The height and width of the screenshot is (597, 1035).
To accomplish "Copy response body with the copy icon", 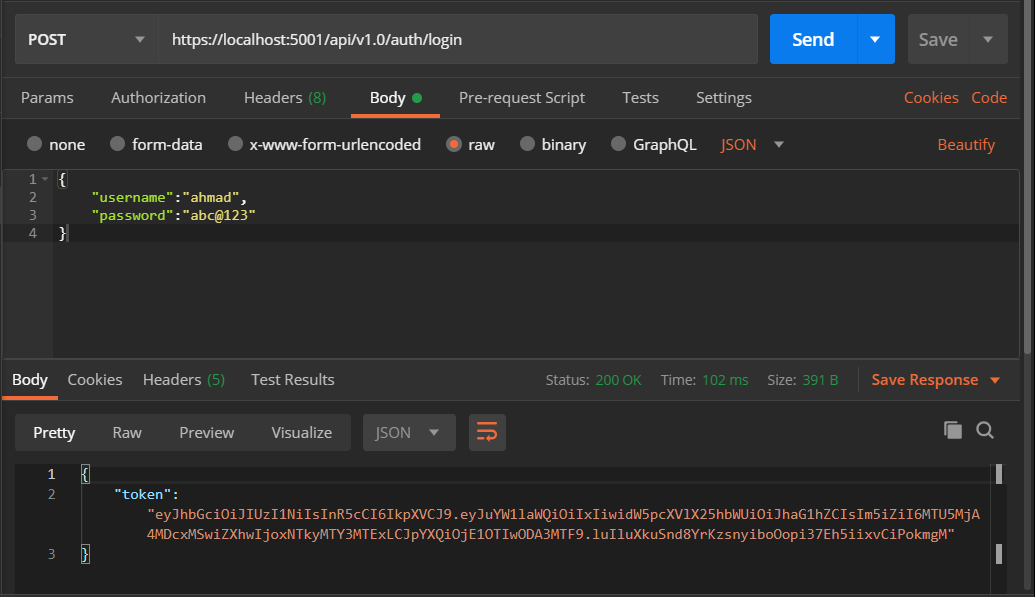I will coord(952,431).
